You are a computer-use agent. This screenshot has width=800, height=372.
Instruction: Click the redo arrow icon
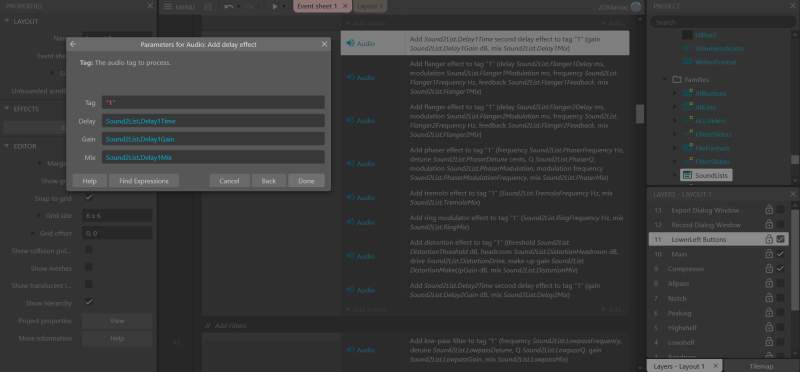click(248, 7)
